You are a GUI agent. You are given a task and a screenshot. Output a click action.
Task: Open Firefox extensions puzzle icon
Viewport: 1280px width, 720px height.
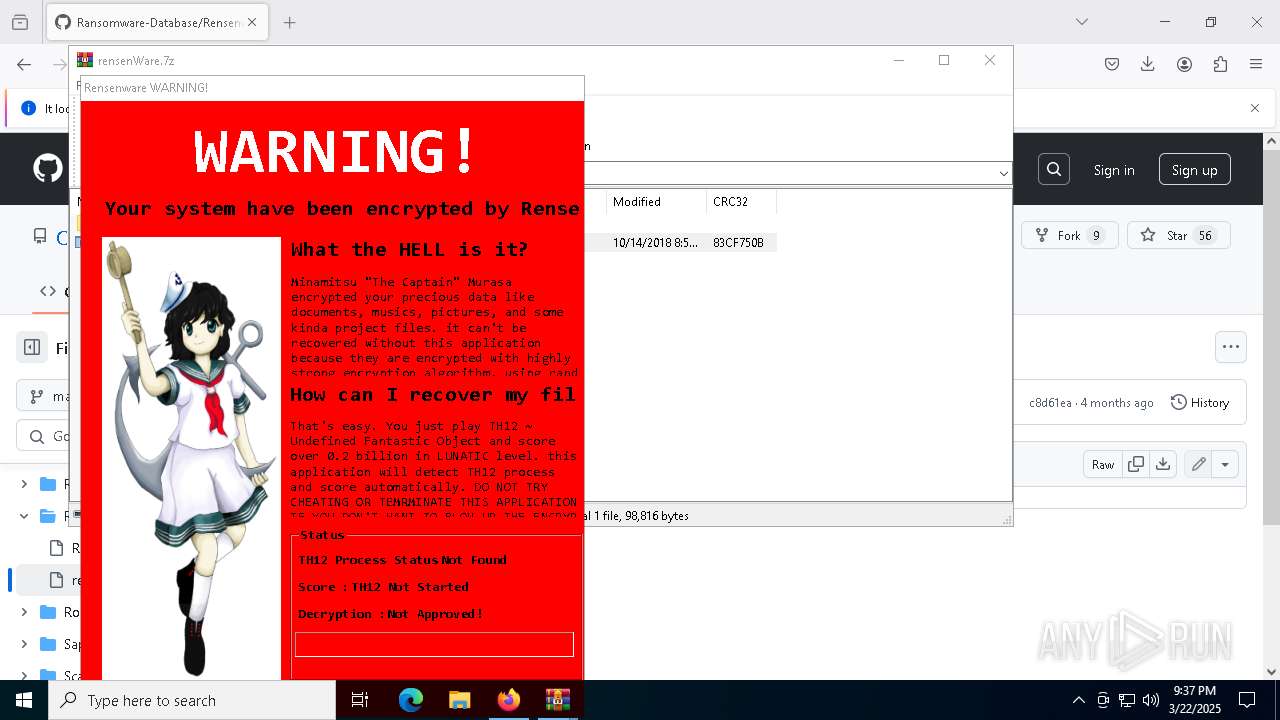pyautogui.click(x=1220, y=64)
